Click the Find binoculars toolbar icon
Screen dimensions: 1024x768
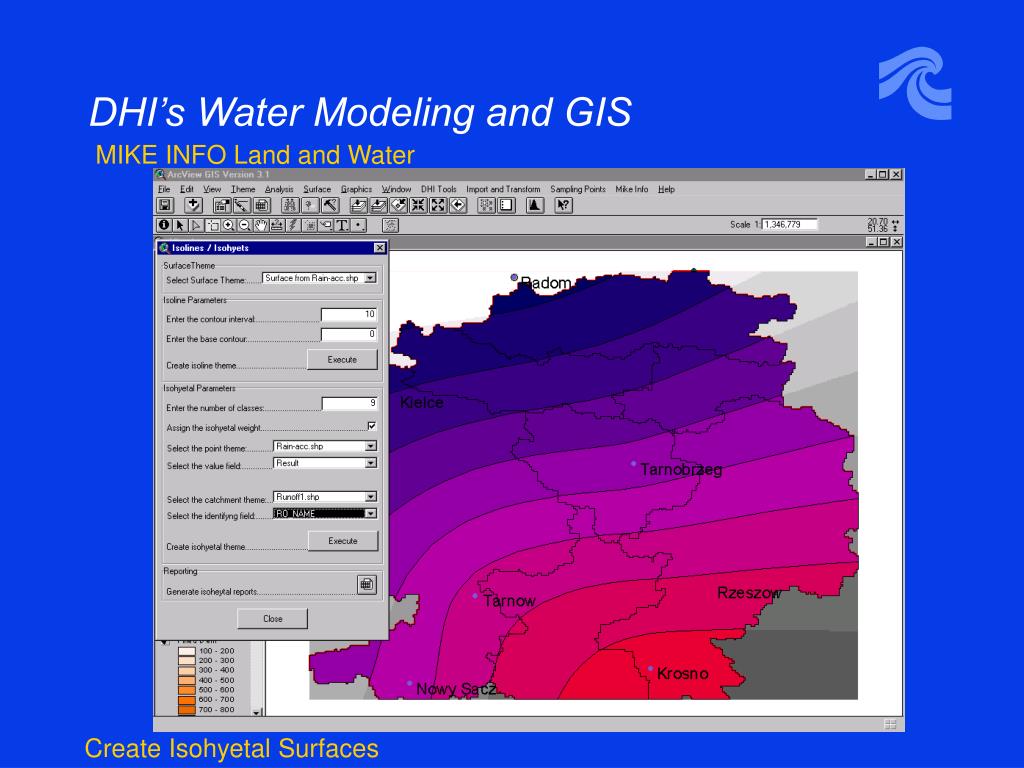(x=290, y=205)
